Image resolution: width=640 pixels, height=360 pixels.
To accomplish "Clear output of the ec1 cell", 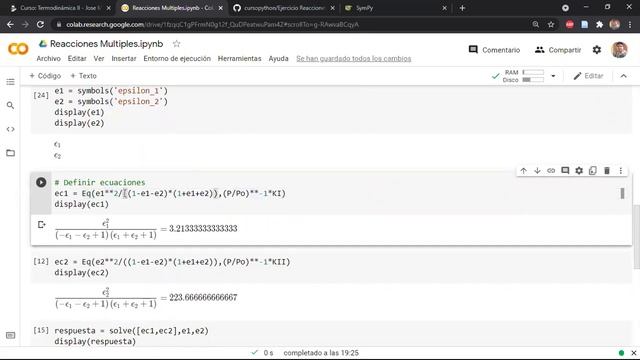I will point(41,224).
